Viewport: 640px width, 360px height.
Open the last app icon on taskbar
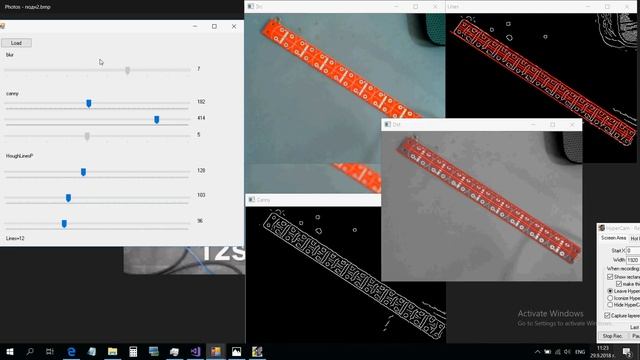[x=257, y=351]
